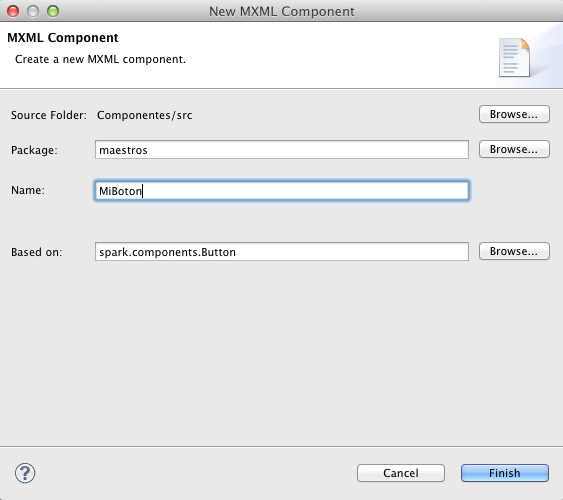Click the Package label
Image resolution: width=563 pixels, height=500 pixels.
coord(34,150)
